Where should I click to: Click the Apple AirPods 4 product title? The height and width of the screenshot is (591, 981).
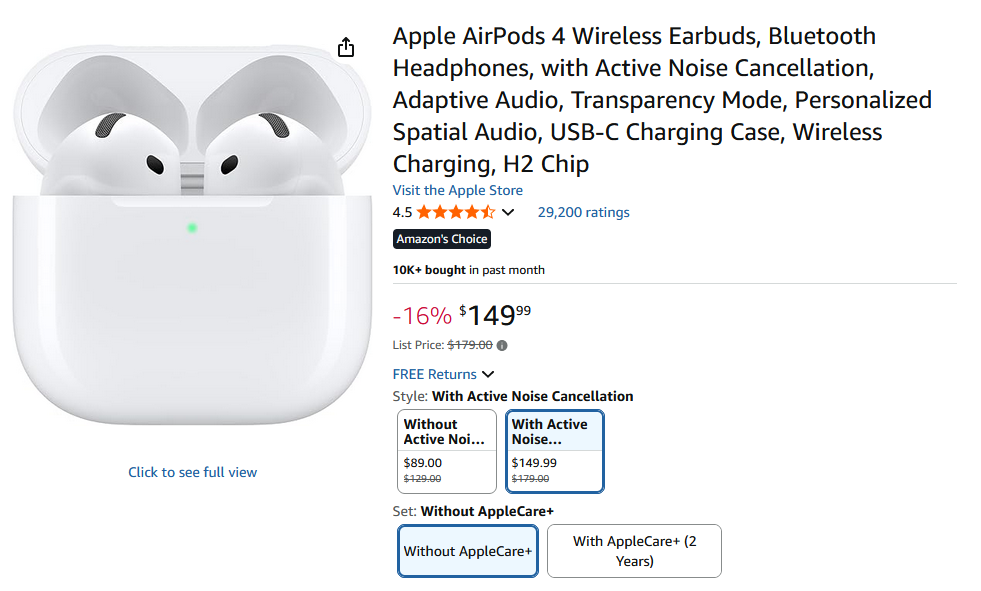tap(661, 100)
